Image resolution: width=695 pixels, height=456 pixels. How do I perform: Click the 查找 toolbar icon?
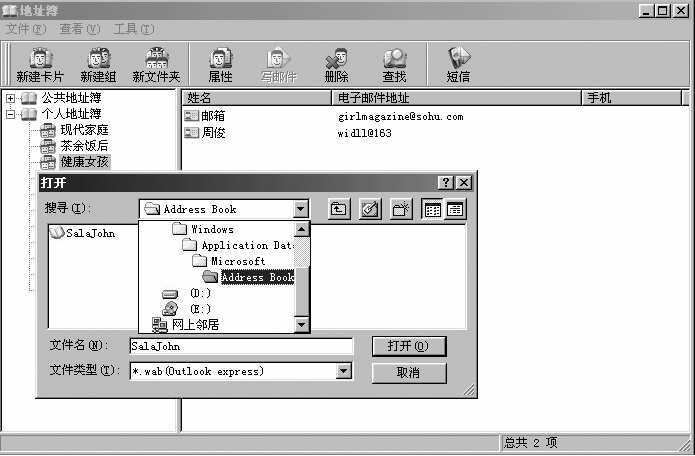click(x=394, y=65)
